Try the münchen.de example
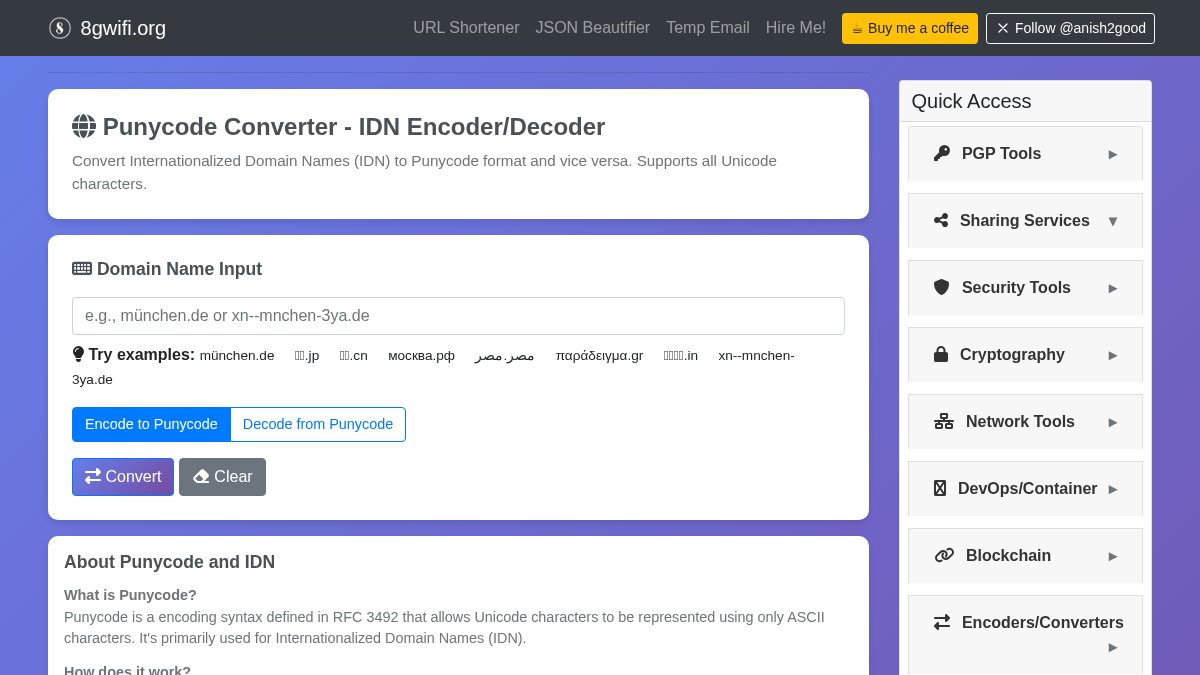This screenshot has height=675, width=1200. click(237, 356)
